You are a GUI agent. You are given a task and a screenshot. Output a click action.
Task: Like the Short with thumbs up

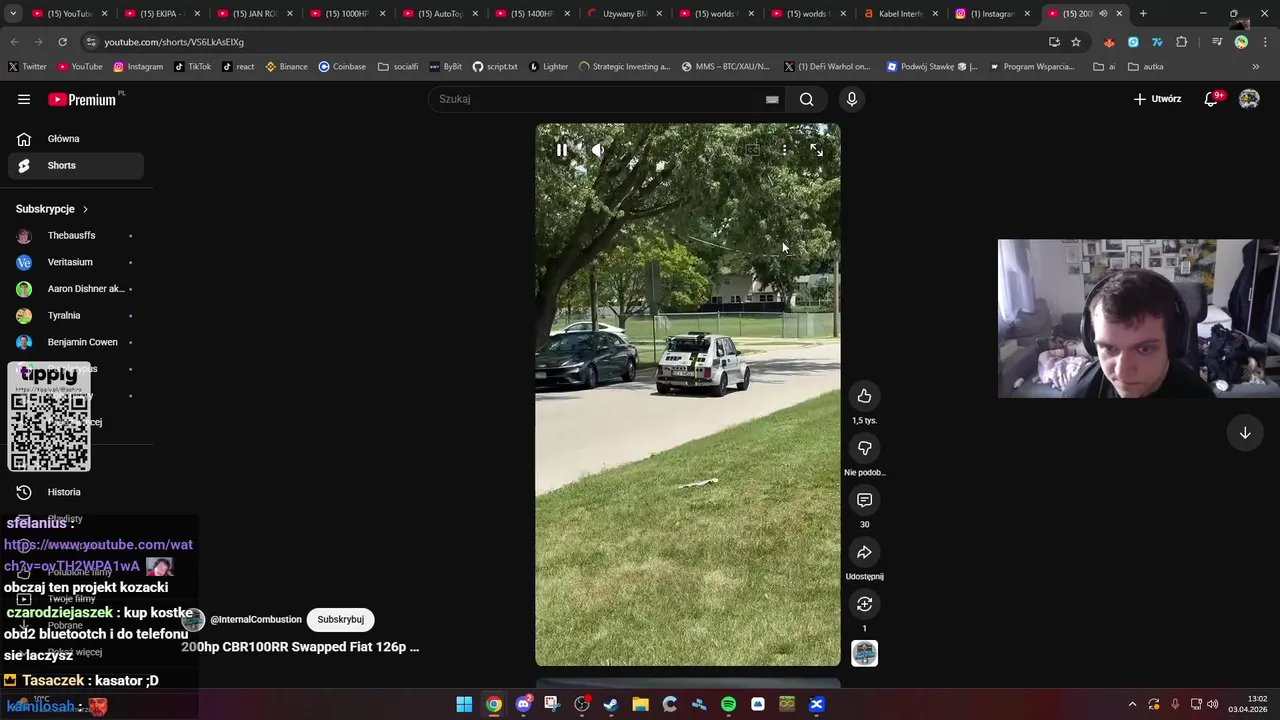pyautogui.click(x=864, y=396)
